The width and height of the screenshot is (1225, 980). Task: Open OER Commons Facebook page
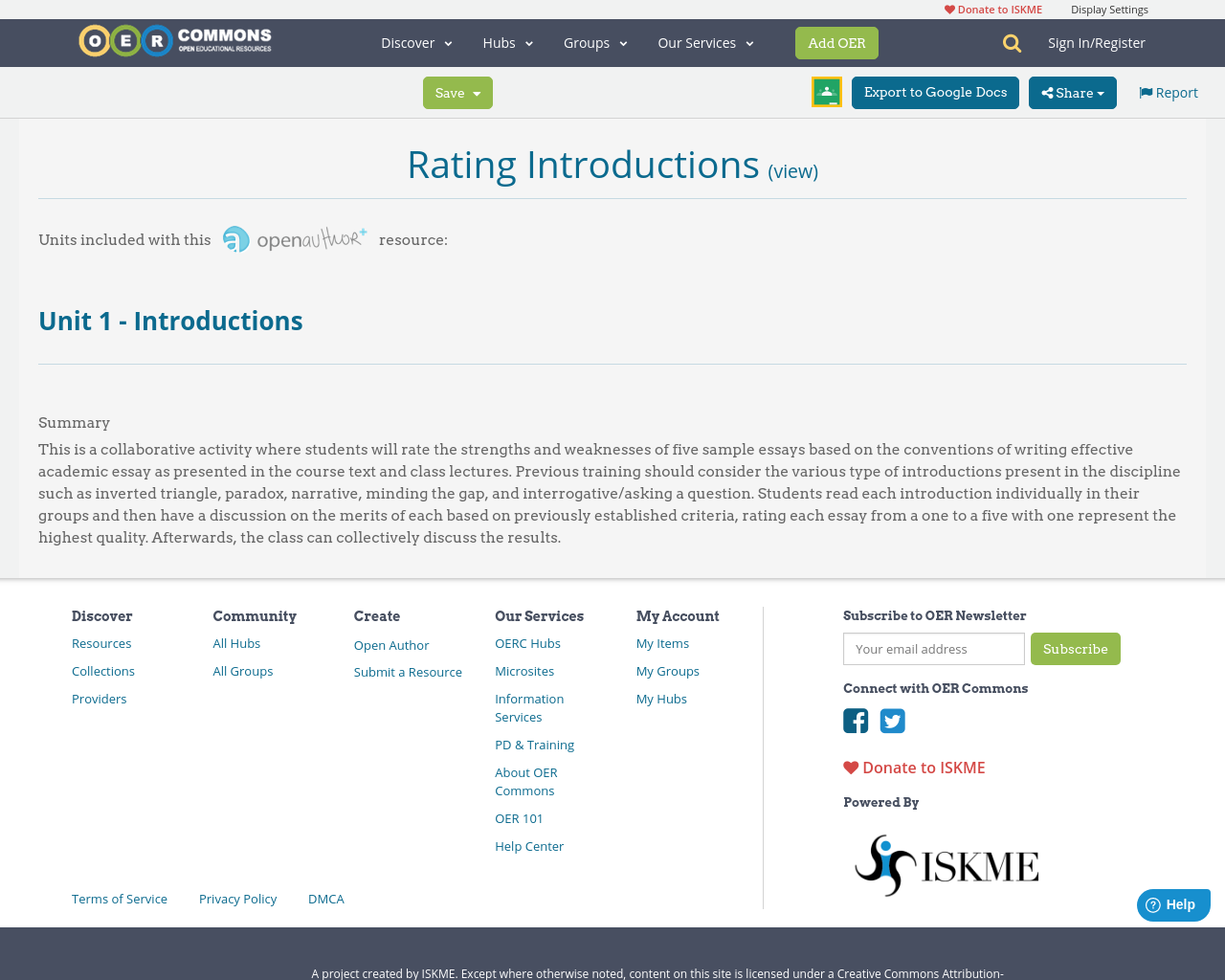(856, 720)
